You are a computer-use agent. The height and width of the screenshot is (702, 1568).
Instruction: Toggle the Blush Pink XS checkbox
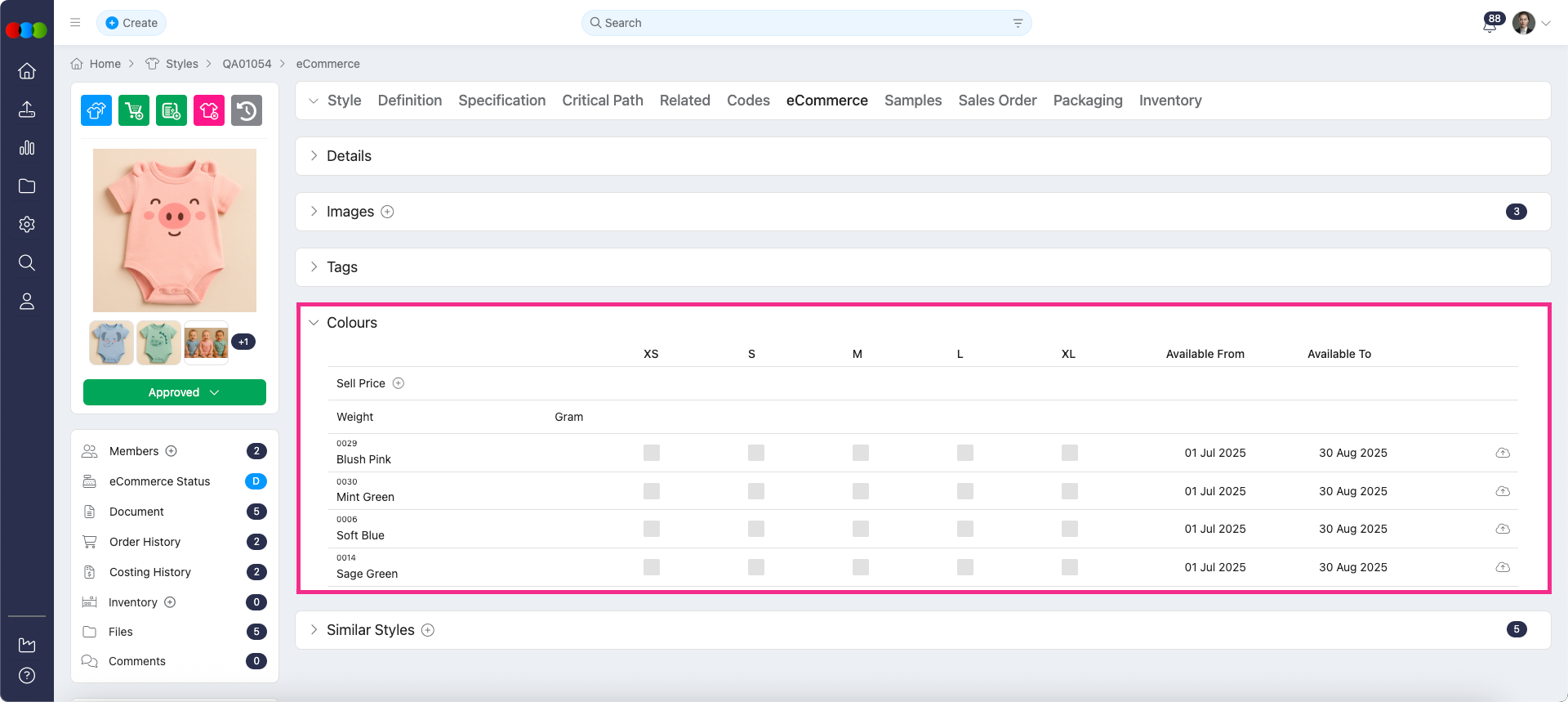pos(651,453)
